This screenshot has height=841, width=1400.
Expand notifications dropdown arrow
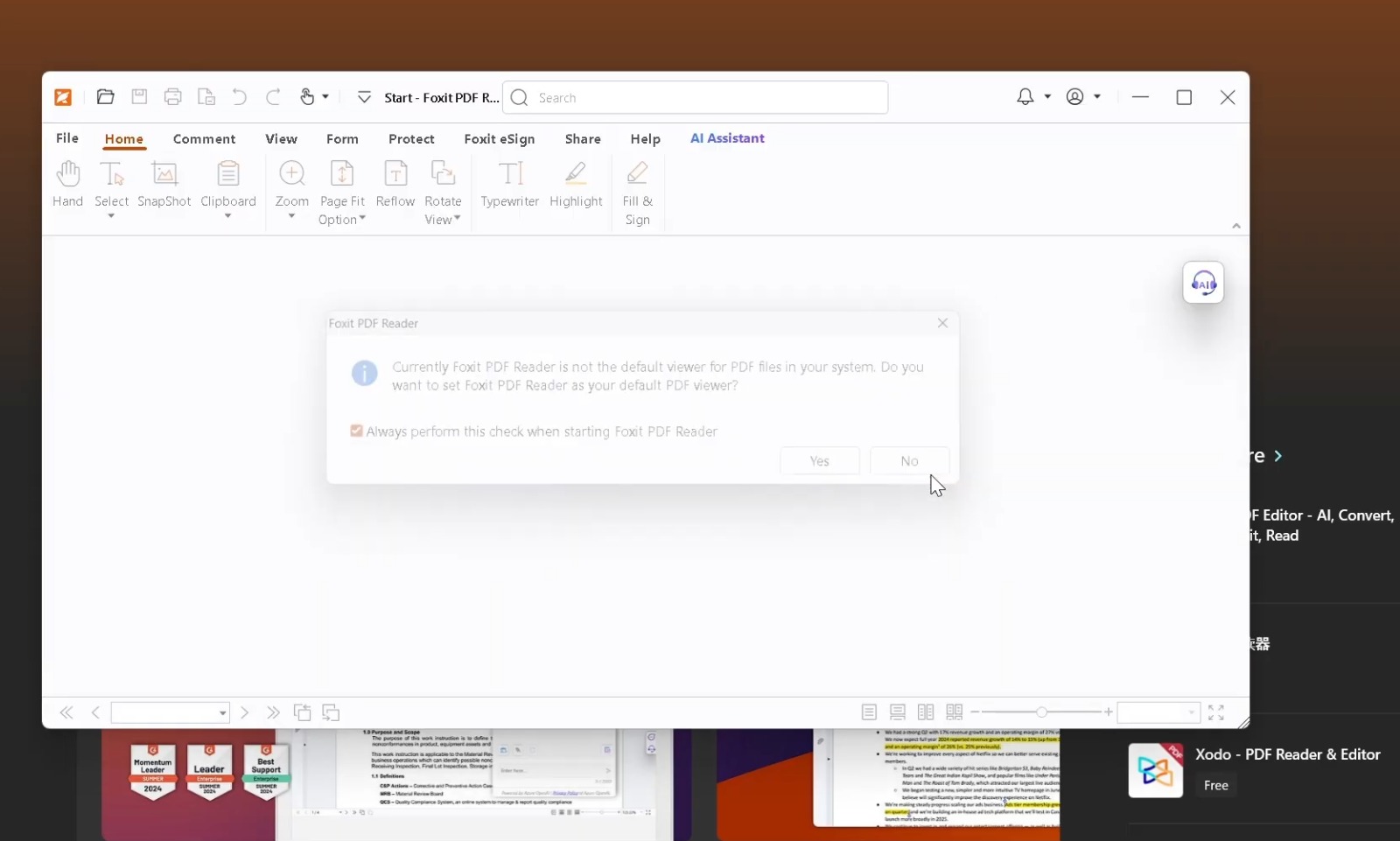1047,97
